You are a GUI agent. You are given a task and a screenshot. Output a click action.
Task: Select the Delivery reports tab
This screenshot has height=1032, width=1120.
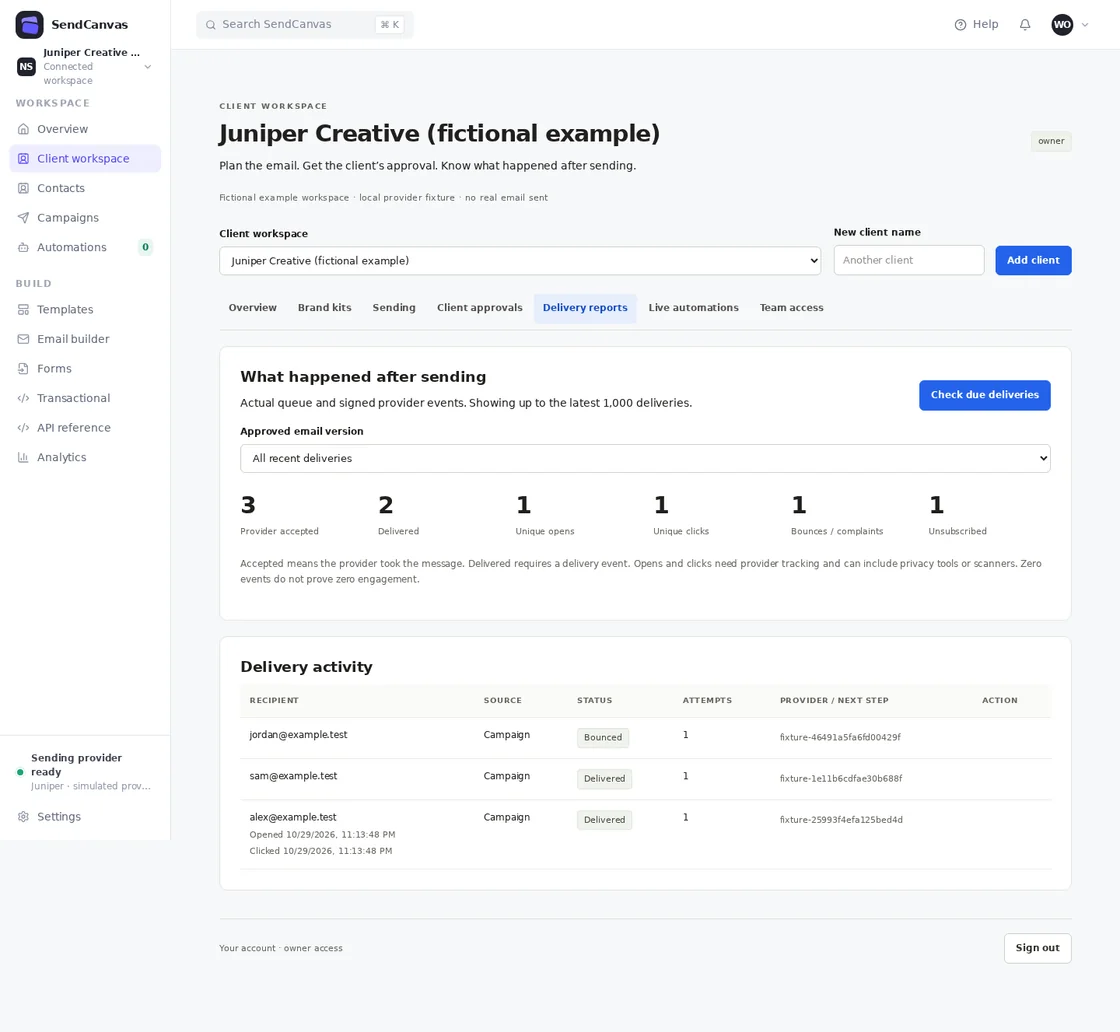click(x=585, y=308)
